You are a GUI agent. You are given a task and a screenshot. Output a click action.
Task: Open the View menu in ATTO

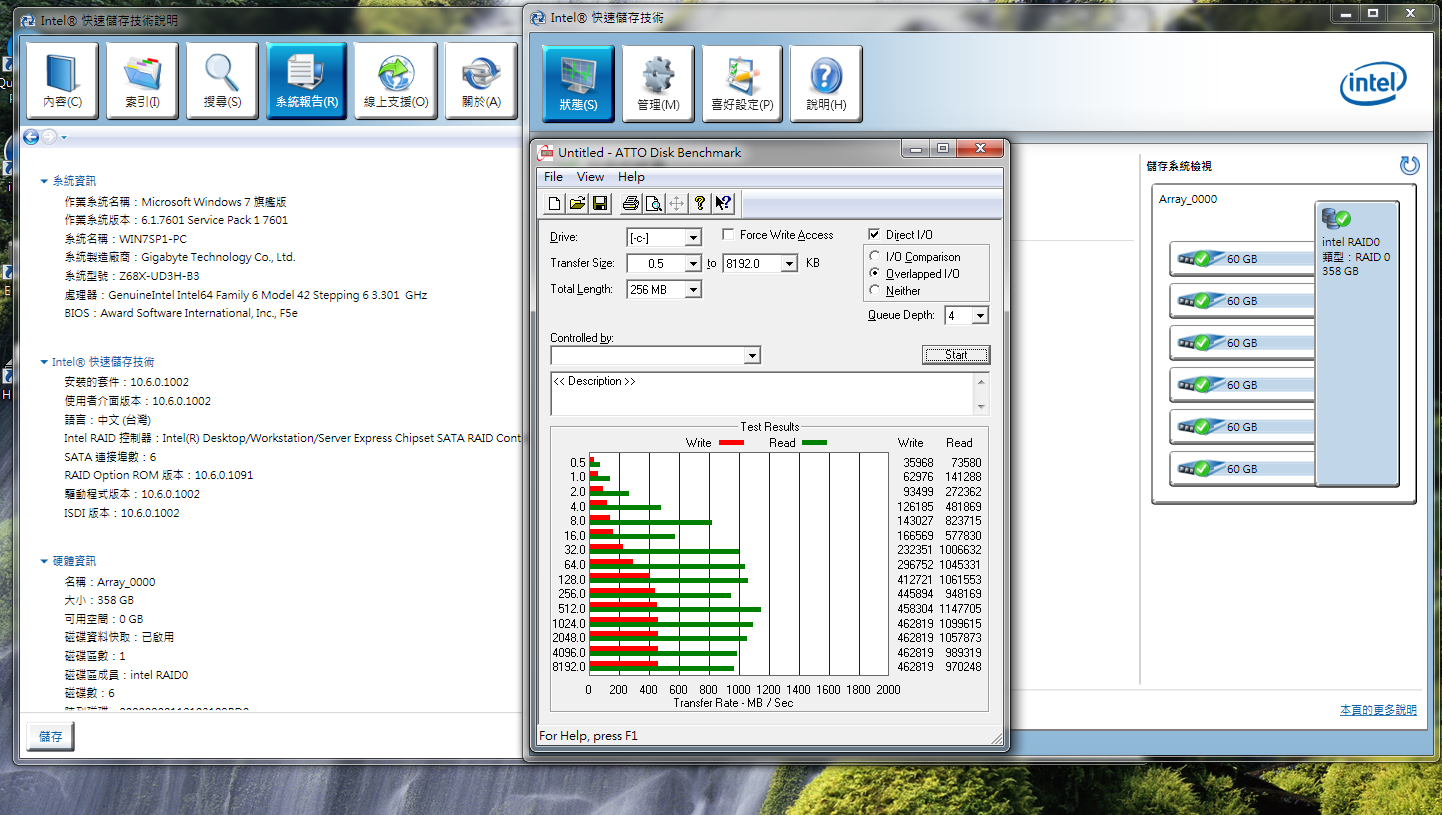click(590, 177)
